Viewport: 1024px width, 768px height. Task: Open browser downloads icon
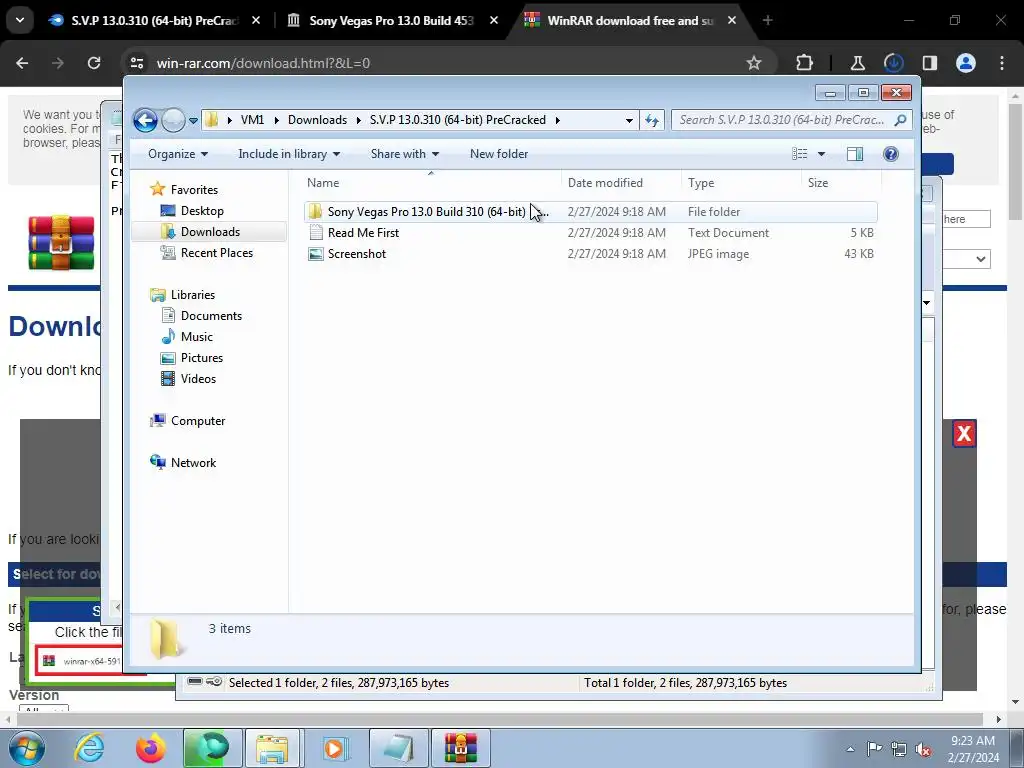[893, 63]
